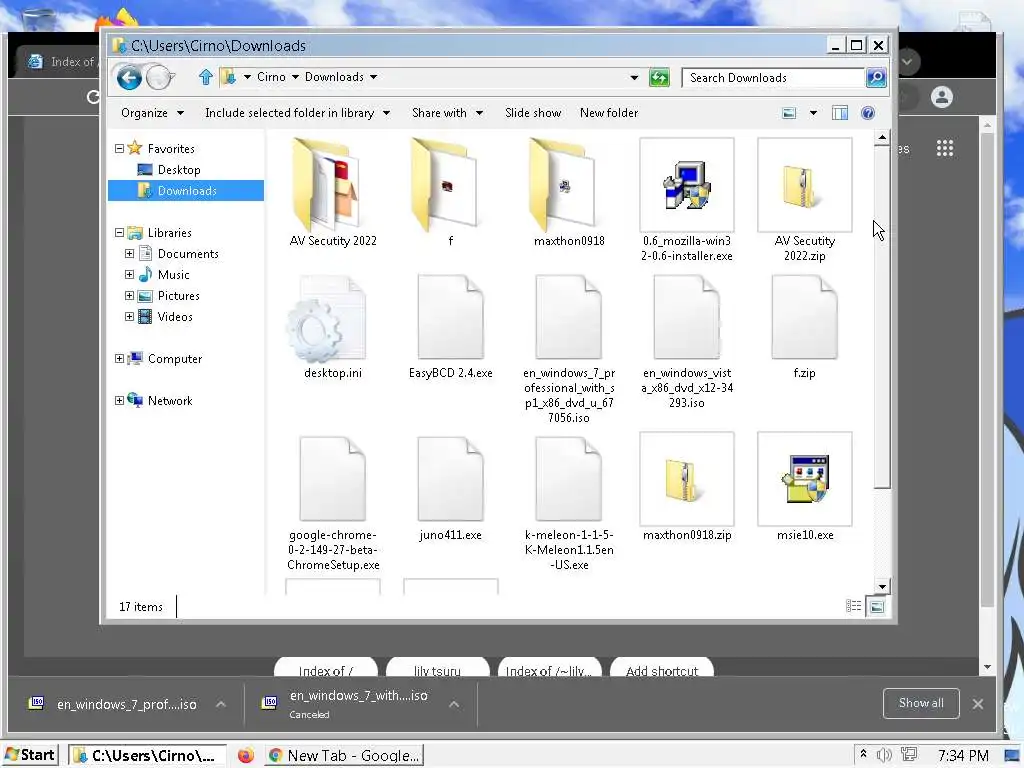Select Desktop in Favorites
This screenshot has width=1024, height=768.
coord(178,170)
